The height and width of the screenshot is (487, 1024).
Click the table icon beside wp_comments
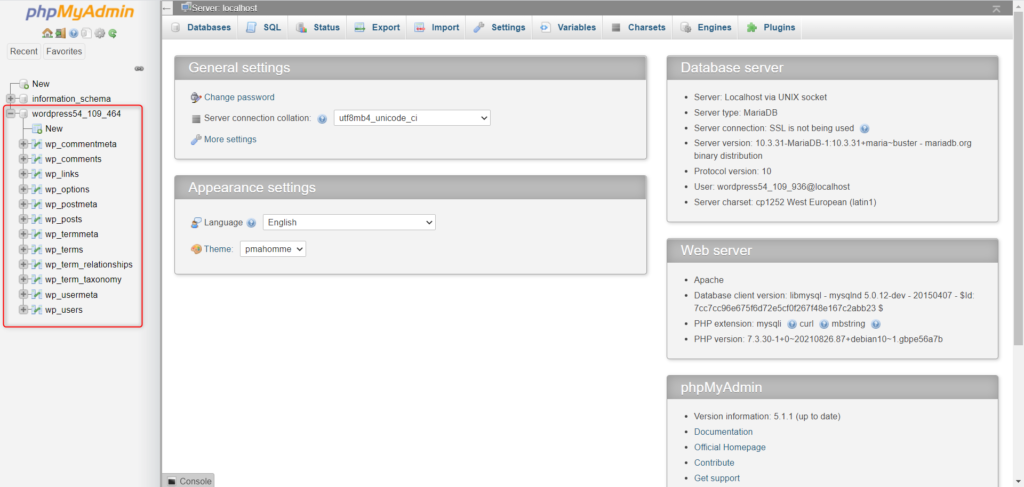(x=37, y=159)
